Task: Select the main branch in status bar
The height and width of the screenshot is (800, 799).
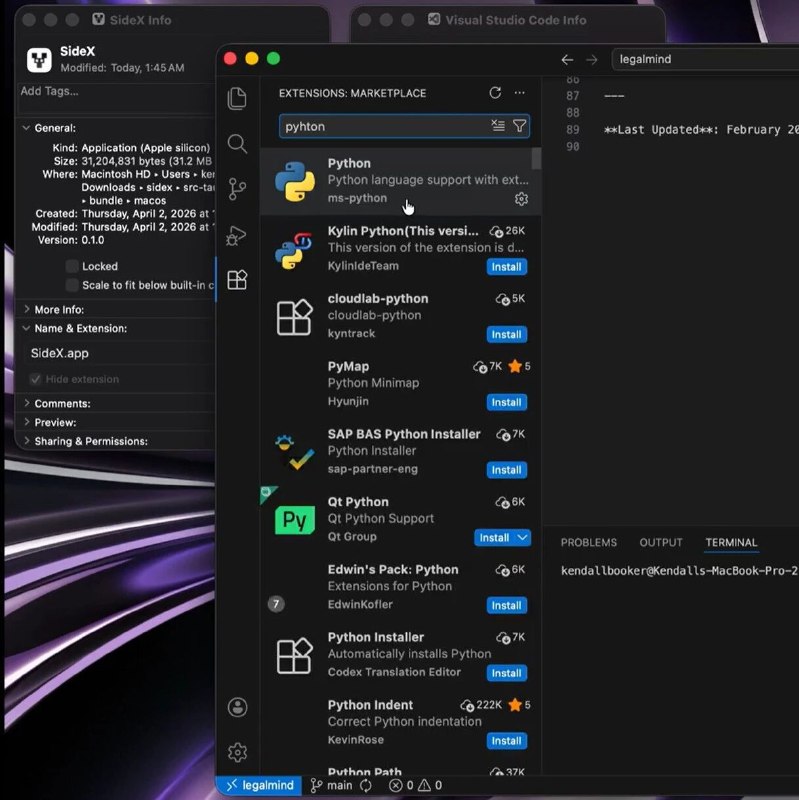Action: [331, 785]
